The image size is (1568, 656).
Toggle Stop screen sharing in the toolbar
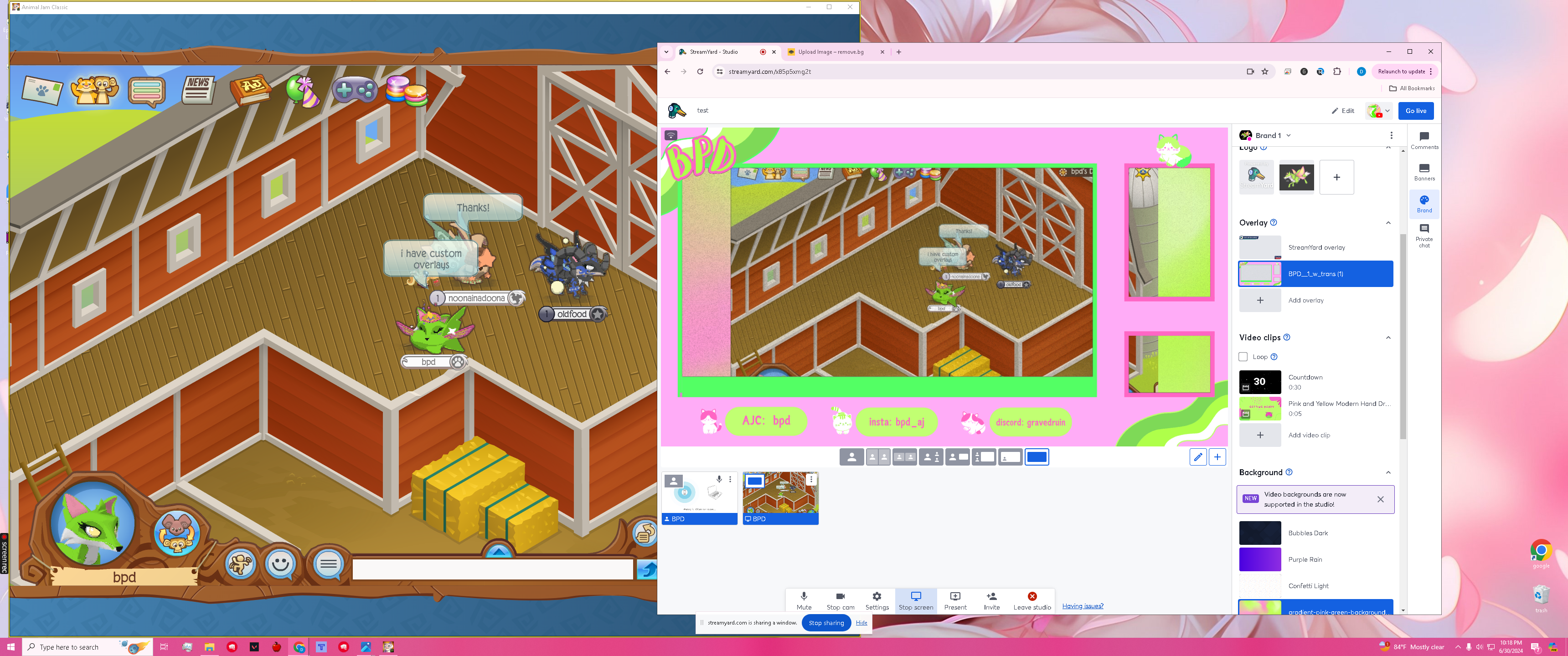[915, 600]
